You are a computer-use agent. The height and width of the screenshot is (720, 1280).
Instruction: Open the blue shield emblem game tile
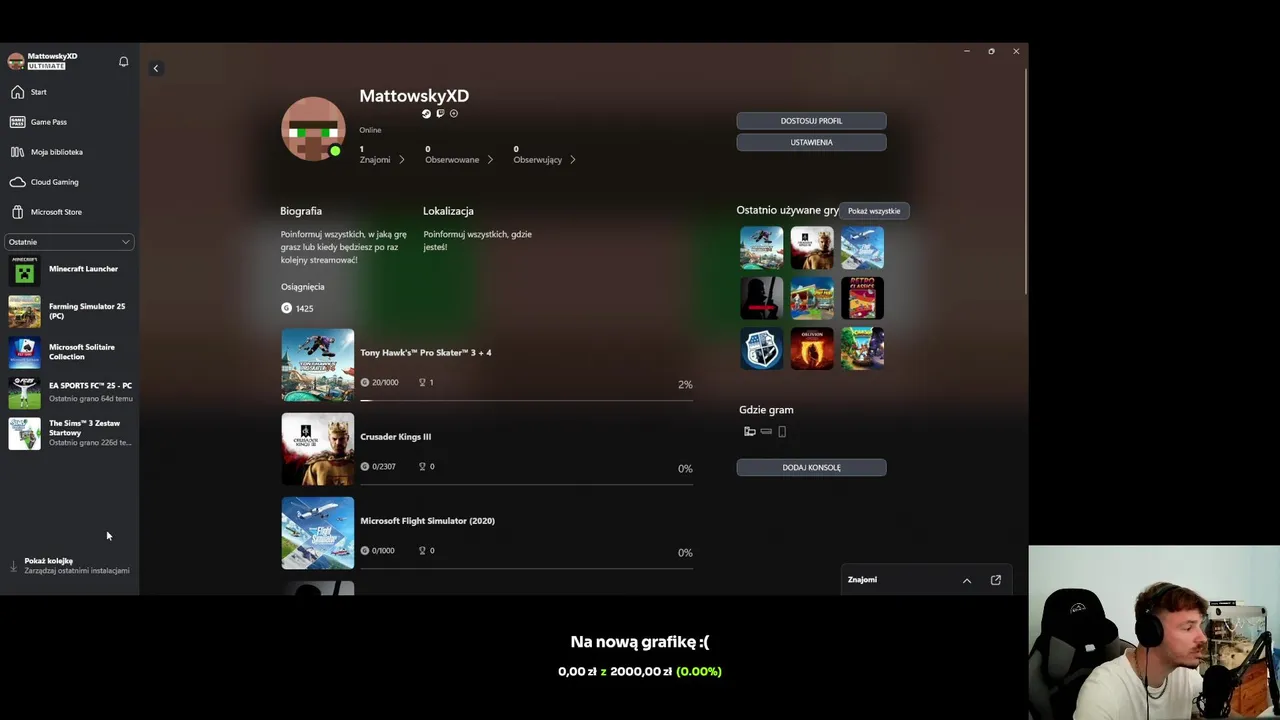pos(762,348)
